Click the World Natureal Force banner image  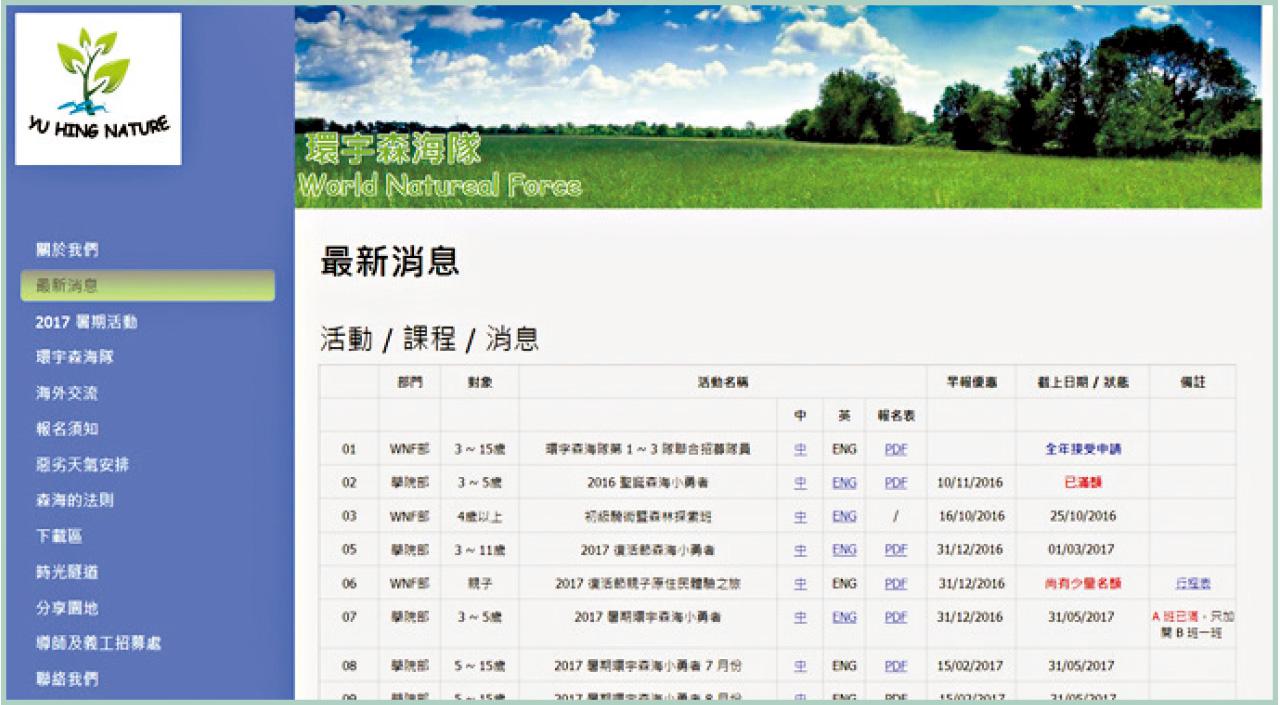point(777,107)
